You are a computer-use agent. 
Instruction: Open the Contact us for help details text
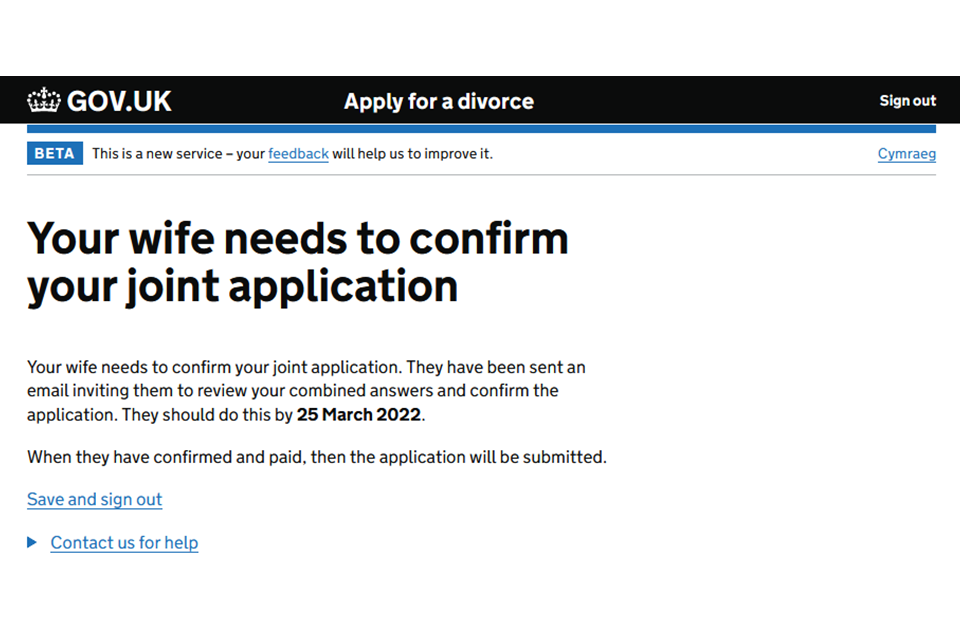coord(124,543)
